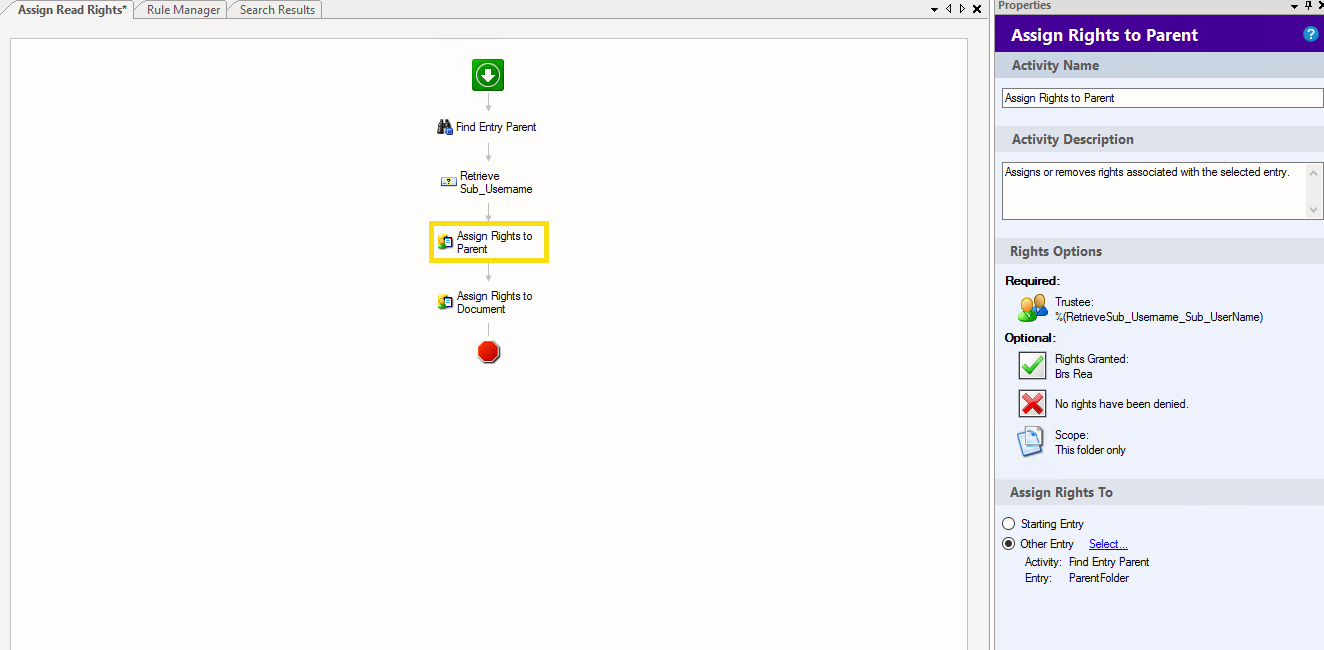This screenshot has width=1324, height=650.
Task: Open the Properties pane options dropdown arrow
Action: (x=1294, y=6)
